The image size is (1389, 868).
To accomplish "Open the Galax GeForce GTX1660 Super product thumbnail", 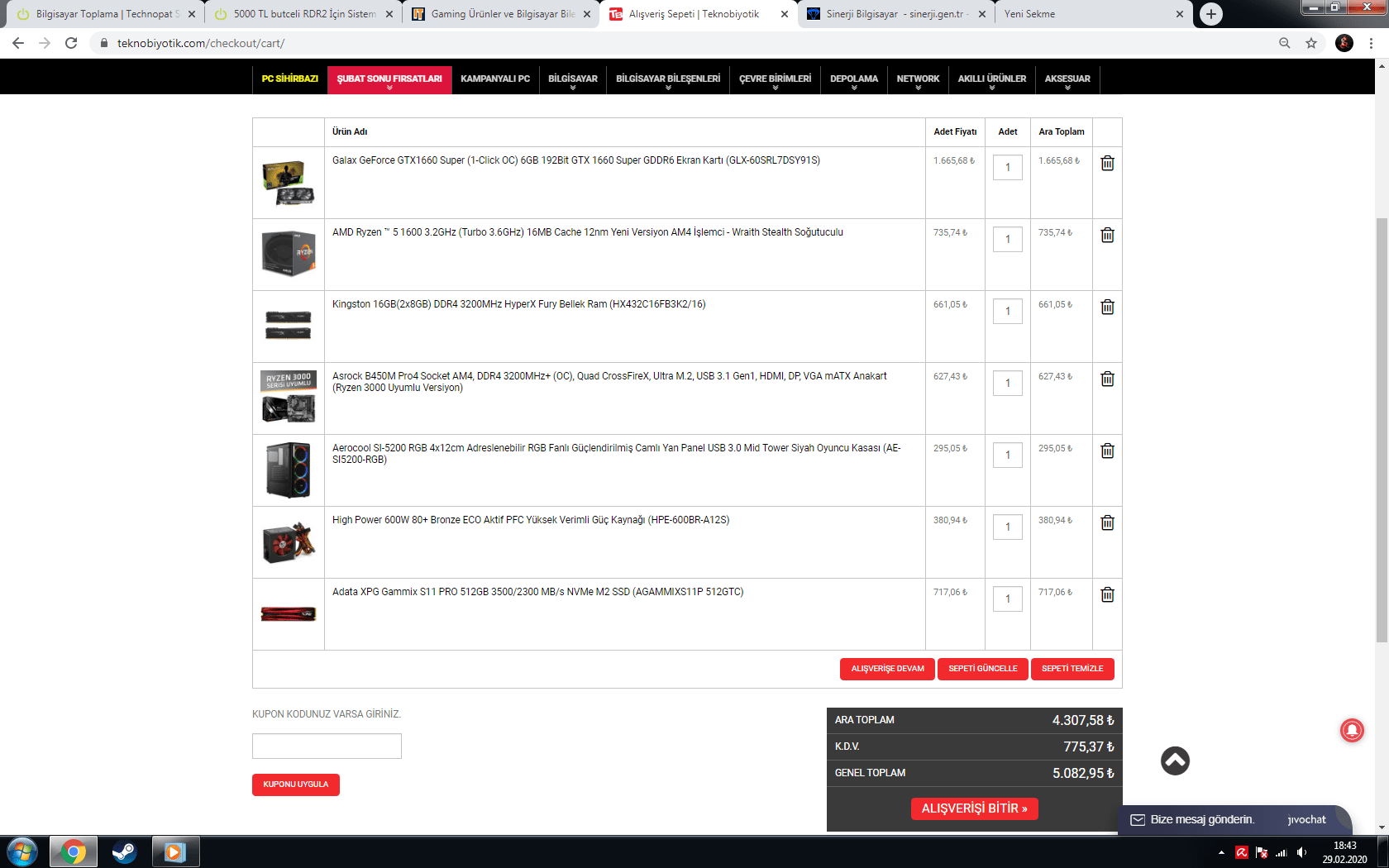I will (x=289, y=183).
